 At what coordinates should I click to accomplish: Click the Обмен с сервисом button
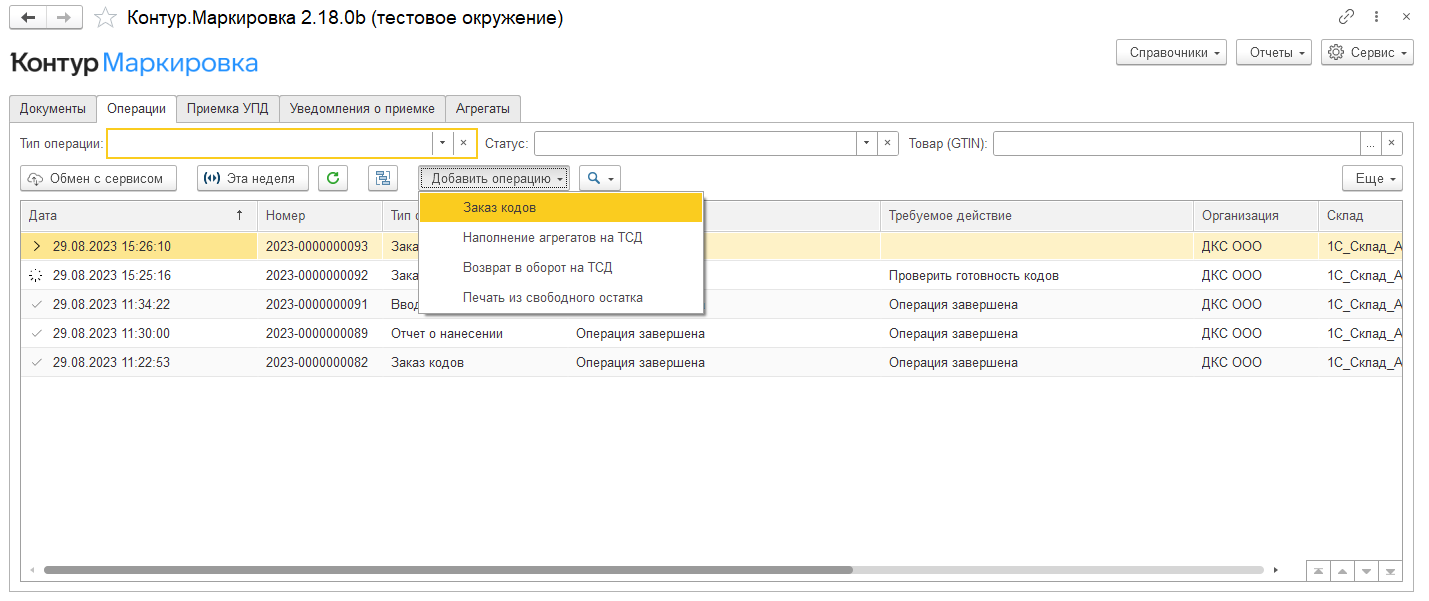pos(98,178)
